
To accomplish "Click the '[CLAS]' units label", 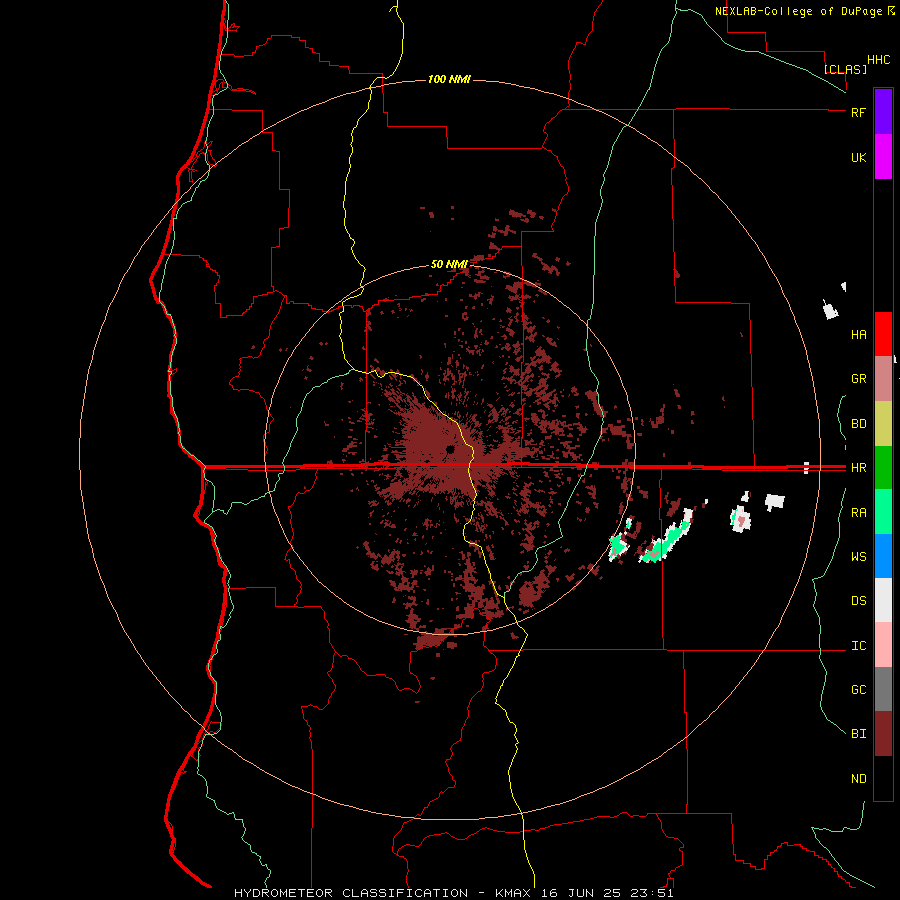I will [845, 69].
